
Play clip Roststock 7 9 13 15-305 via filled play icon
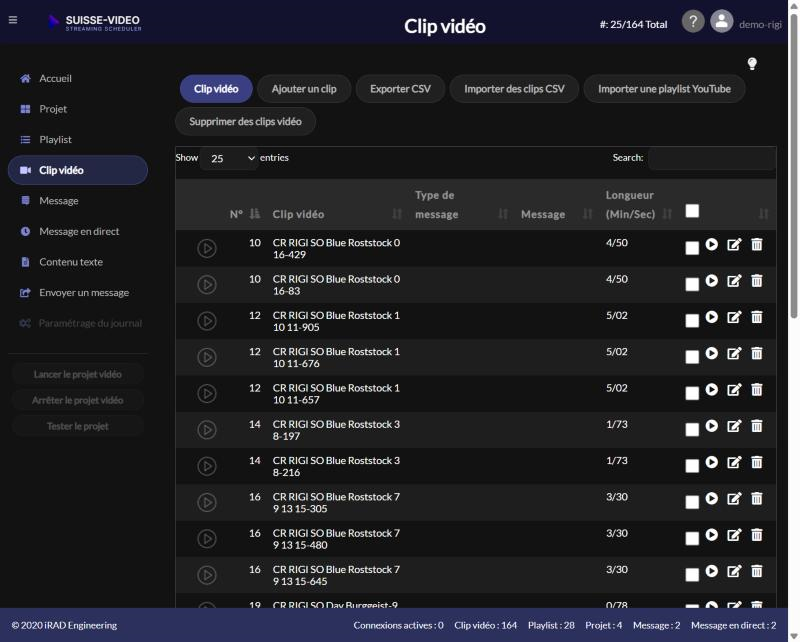(x=712, y=498)
